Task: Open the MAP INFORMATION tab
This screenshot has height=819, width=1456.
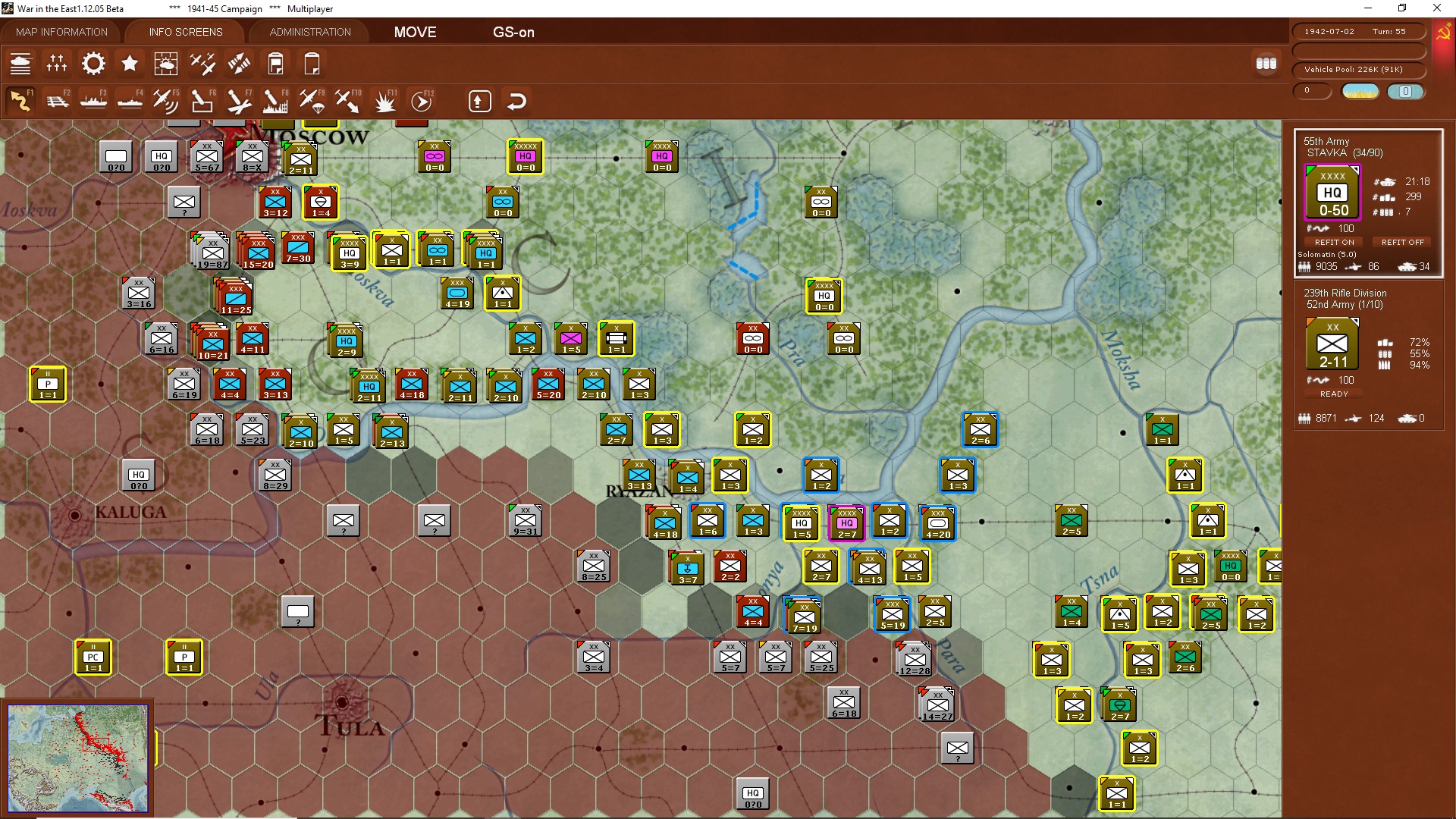Action: click(61, 32)
